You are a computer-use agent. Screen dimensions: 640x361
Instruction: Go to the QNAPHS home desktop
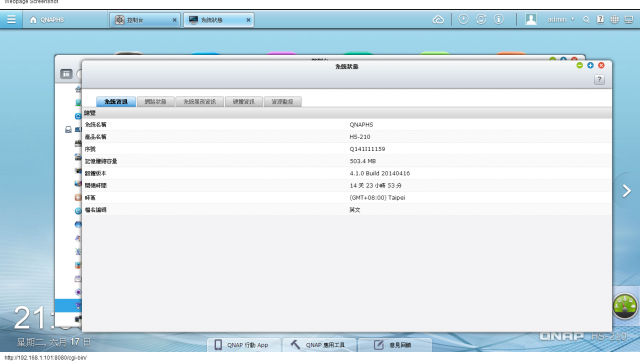click(x=47, y=20)
